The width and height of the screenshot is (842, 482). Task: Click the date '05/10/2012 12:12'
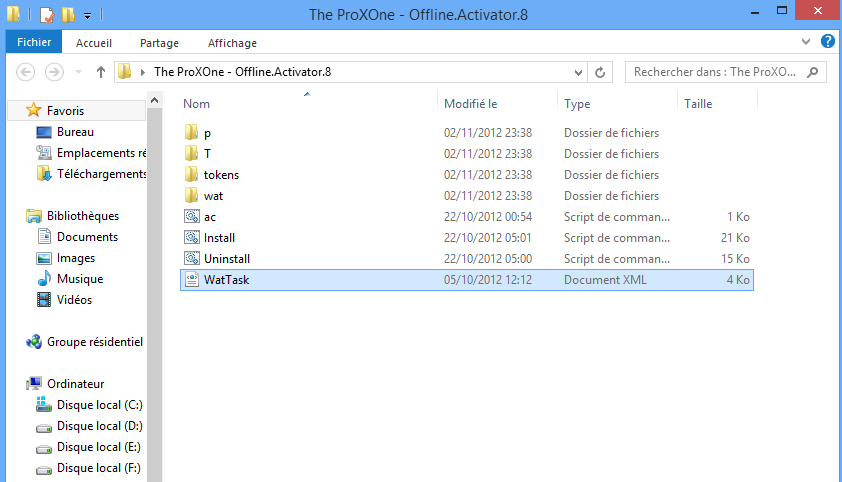(488, 280)
